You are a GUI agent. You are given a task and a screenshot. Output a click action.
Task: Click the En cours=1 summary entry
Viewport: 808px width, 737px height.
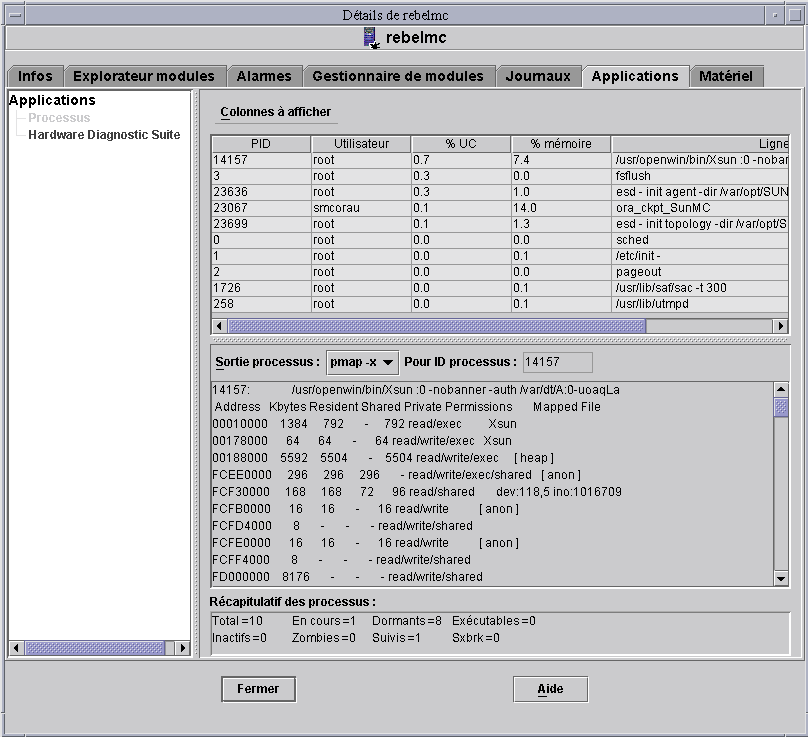coord(324,621)
